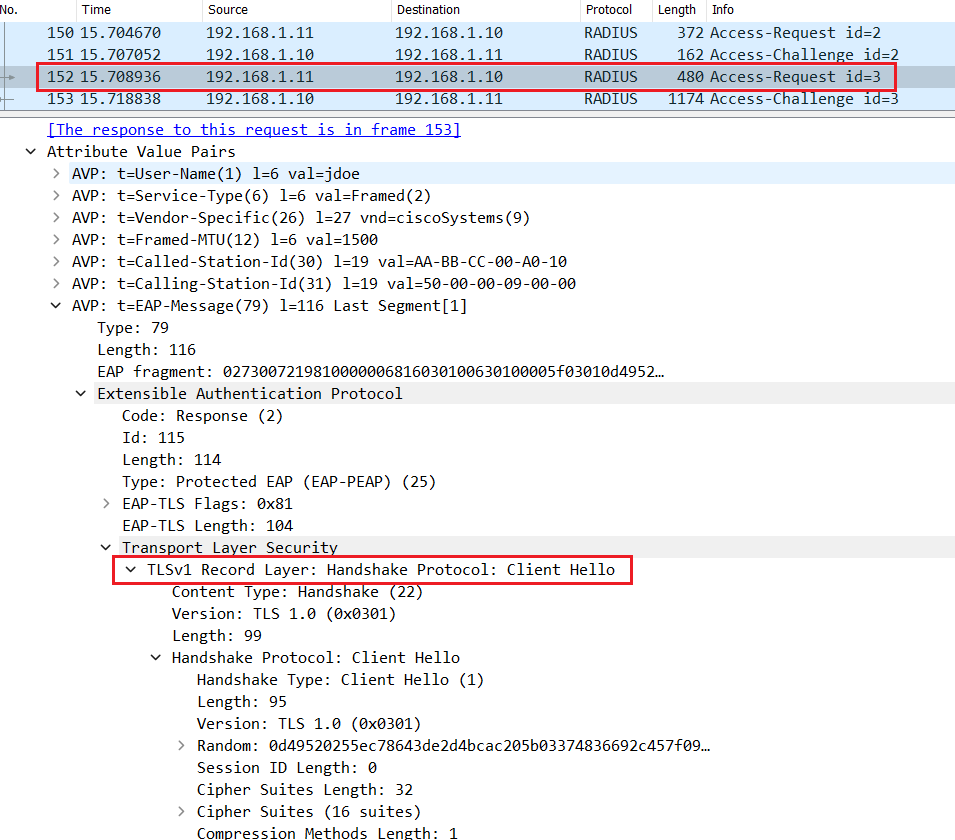Expand the Cipher Suites list
Image resolution: width=955 pixels, height=840 pixels.
click(x=181, y=811)
